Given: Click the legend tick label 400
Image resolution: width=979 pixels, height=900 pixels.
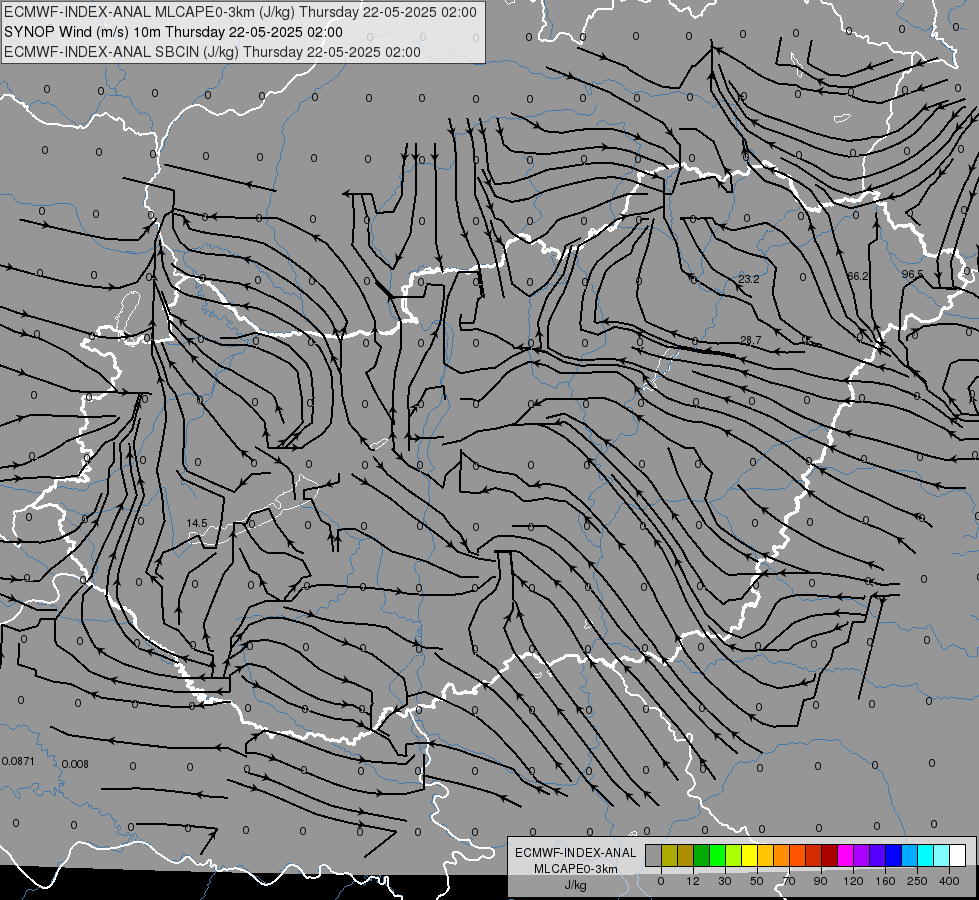Looking at the screenshot, I should 949,881.
